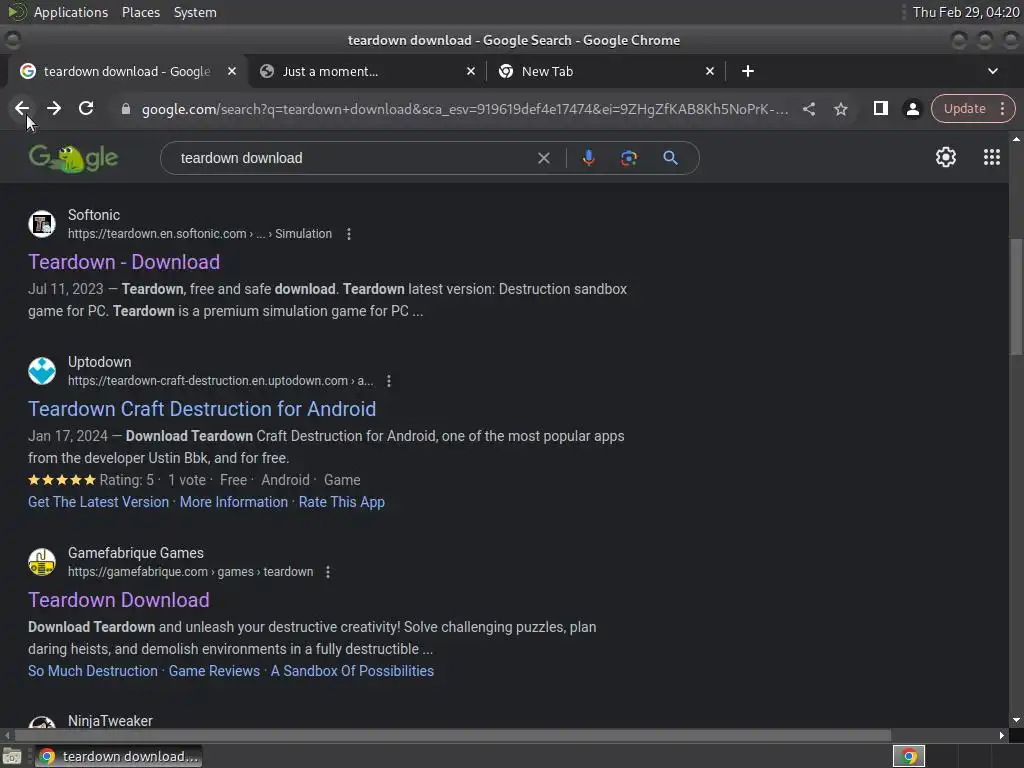1024x768 pixels.
Task: Focus the Google search input field
Action: 353,158
